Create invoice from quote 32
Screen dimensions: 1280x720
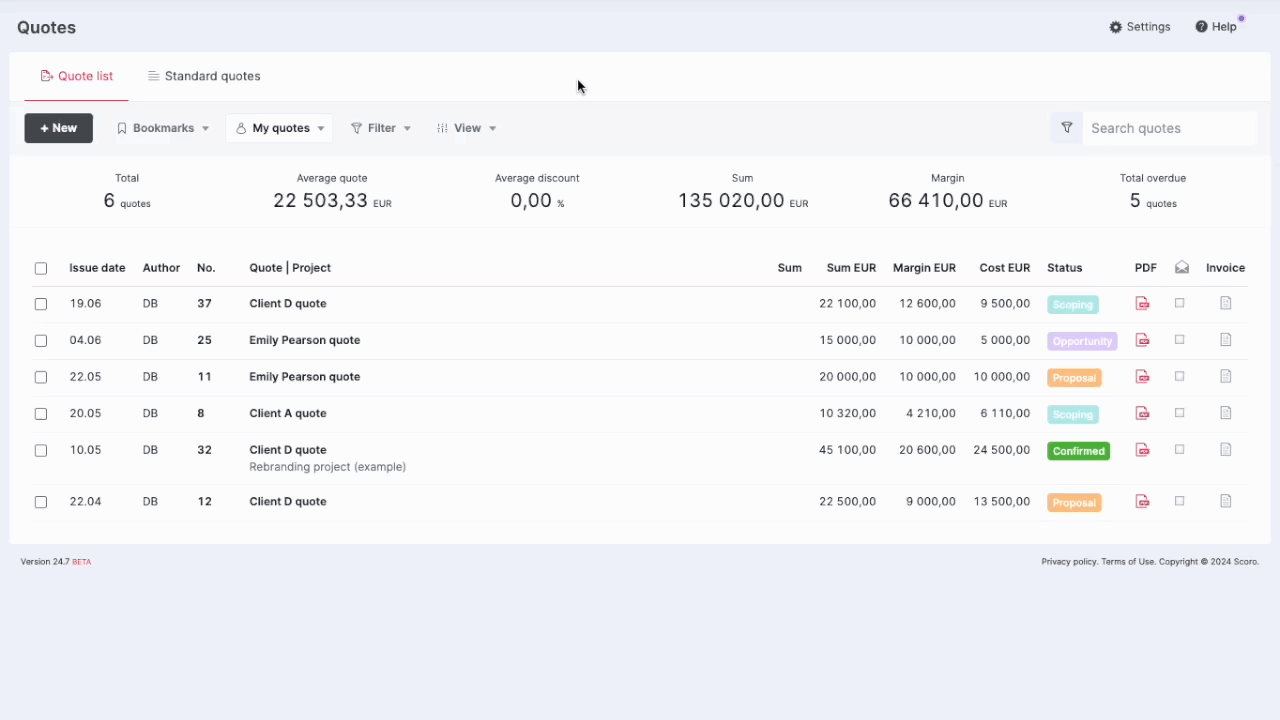pyautogui.click(x=1225, y=450)
